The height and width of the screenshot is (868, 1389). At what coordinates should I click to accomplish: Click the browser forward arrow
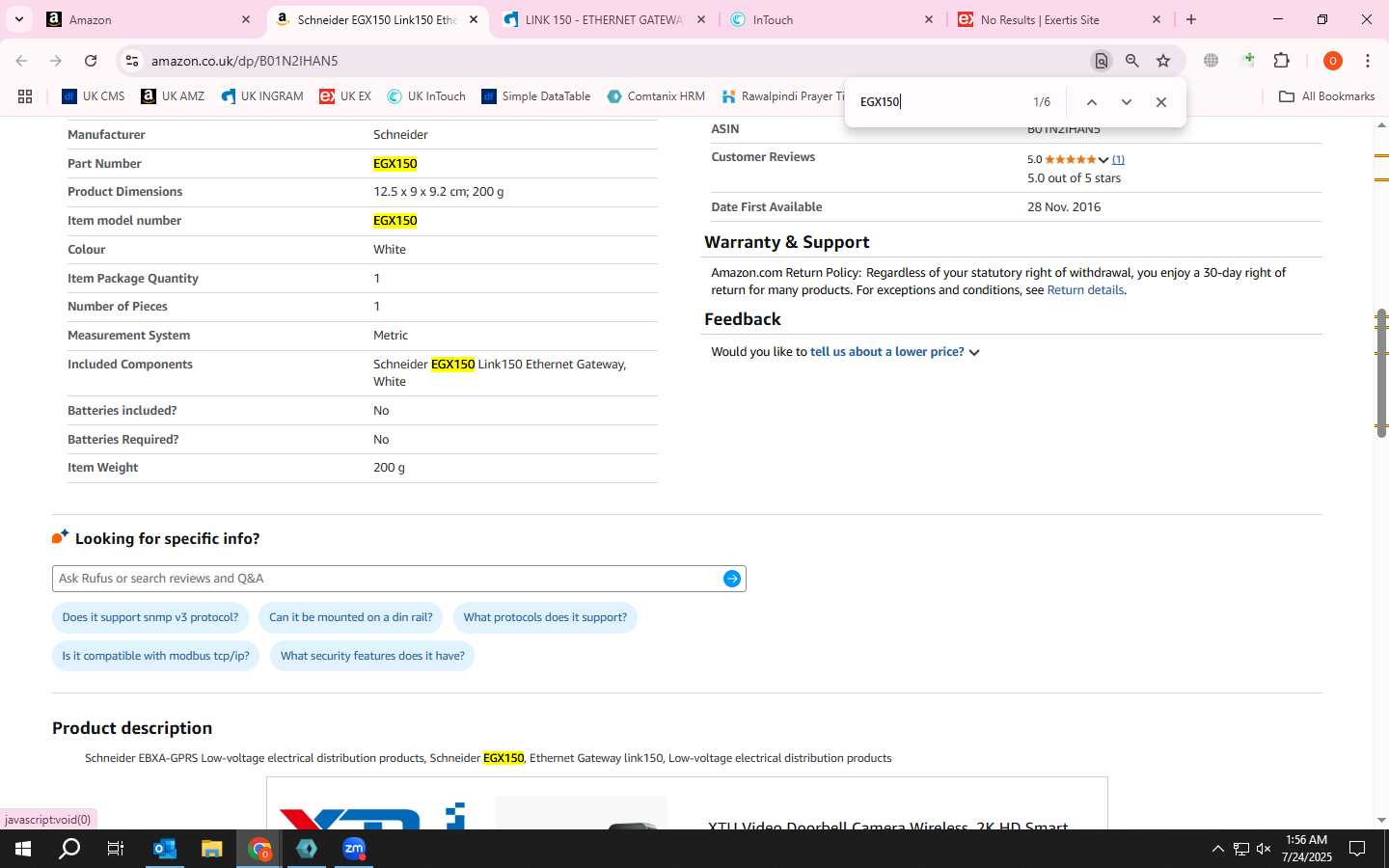(x=56, y=61)
